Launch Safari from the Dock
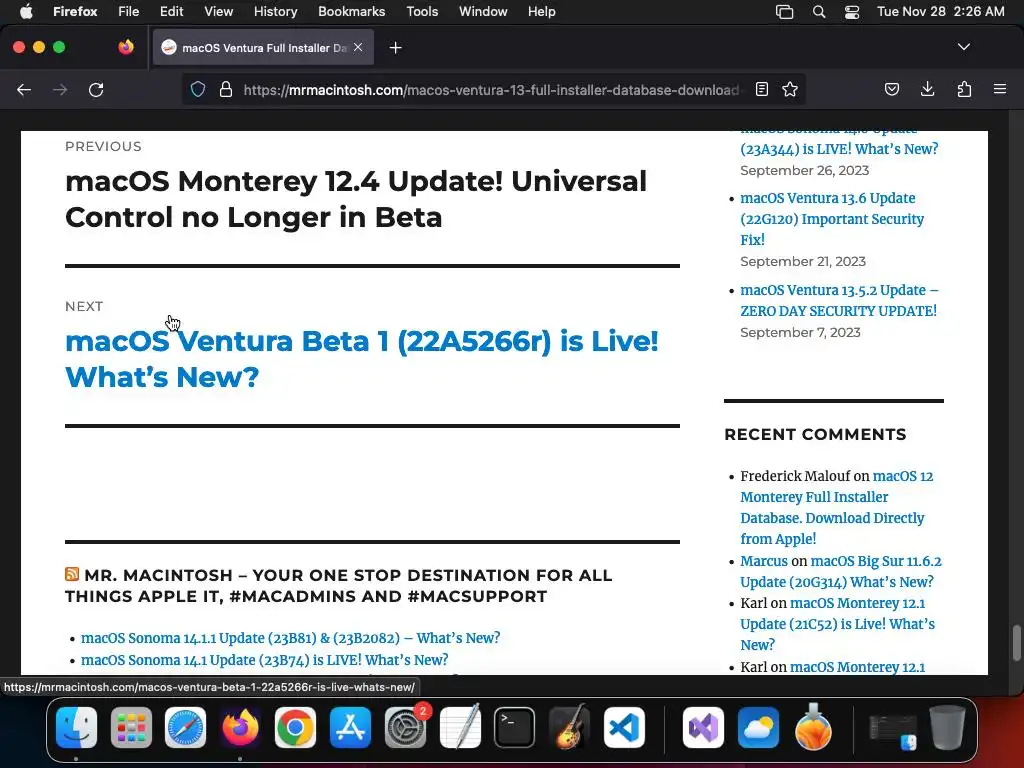 point(185,728)
